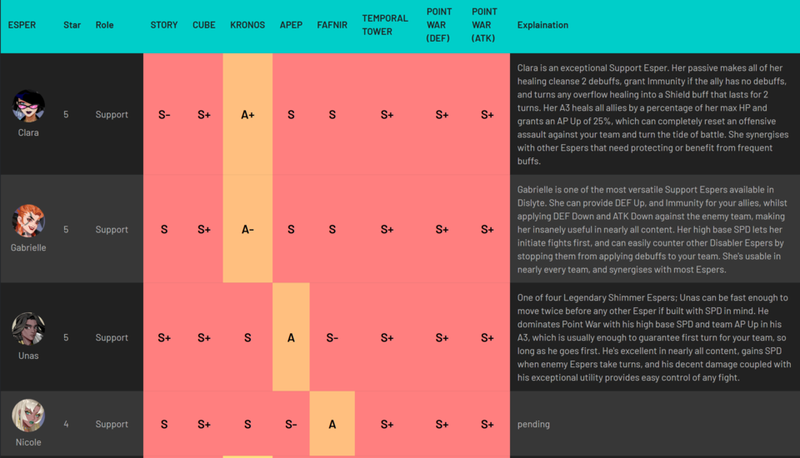Sort by the KRONOS column header
800x458 pixels.
[247, 25]
